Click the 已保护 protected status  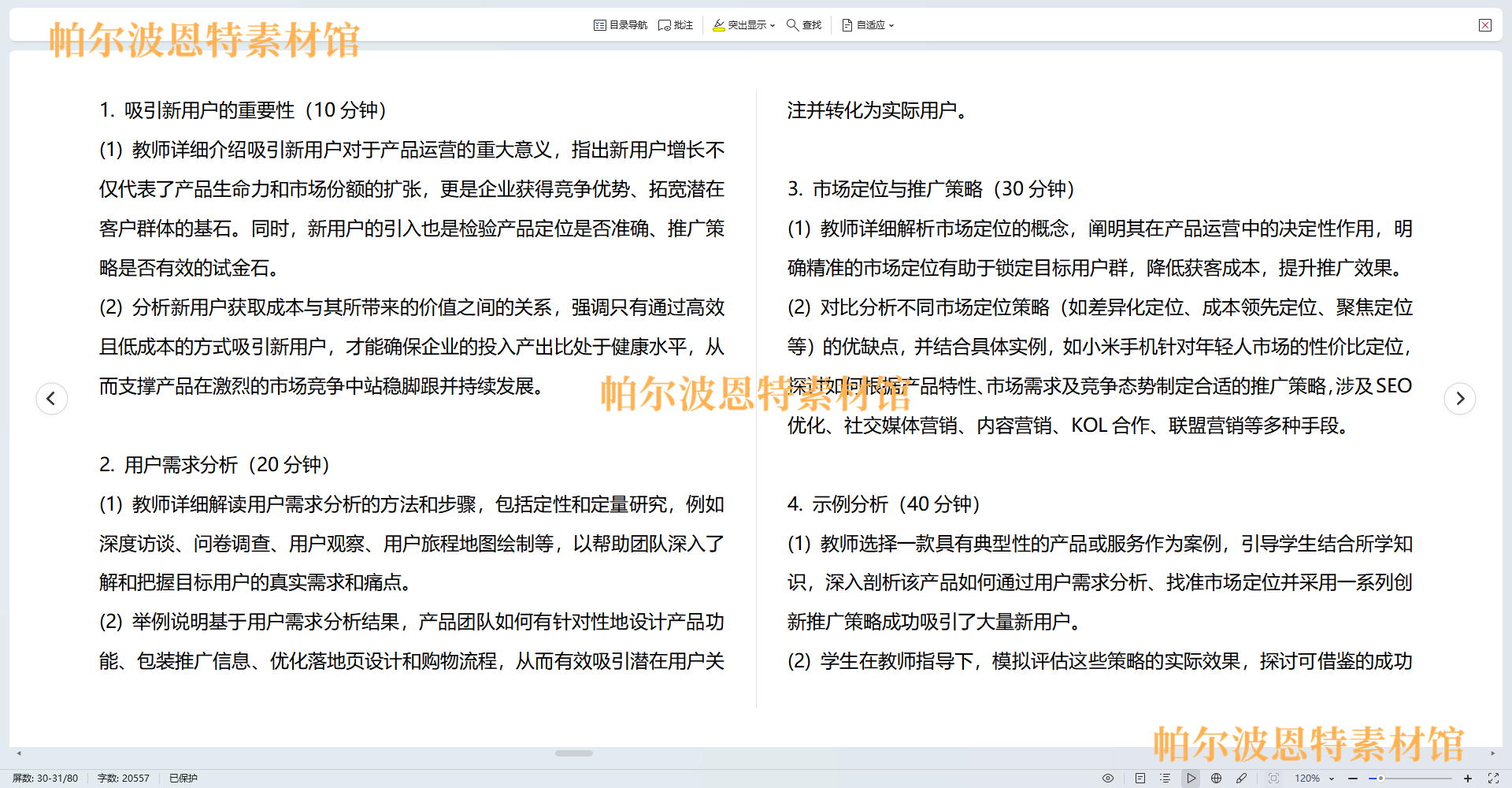183,778
